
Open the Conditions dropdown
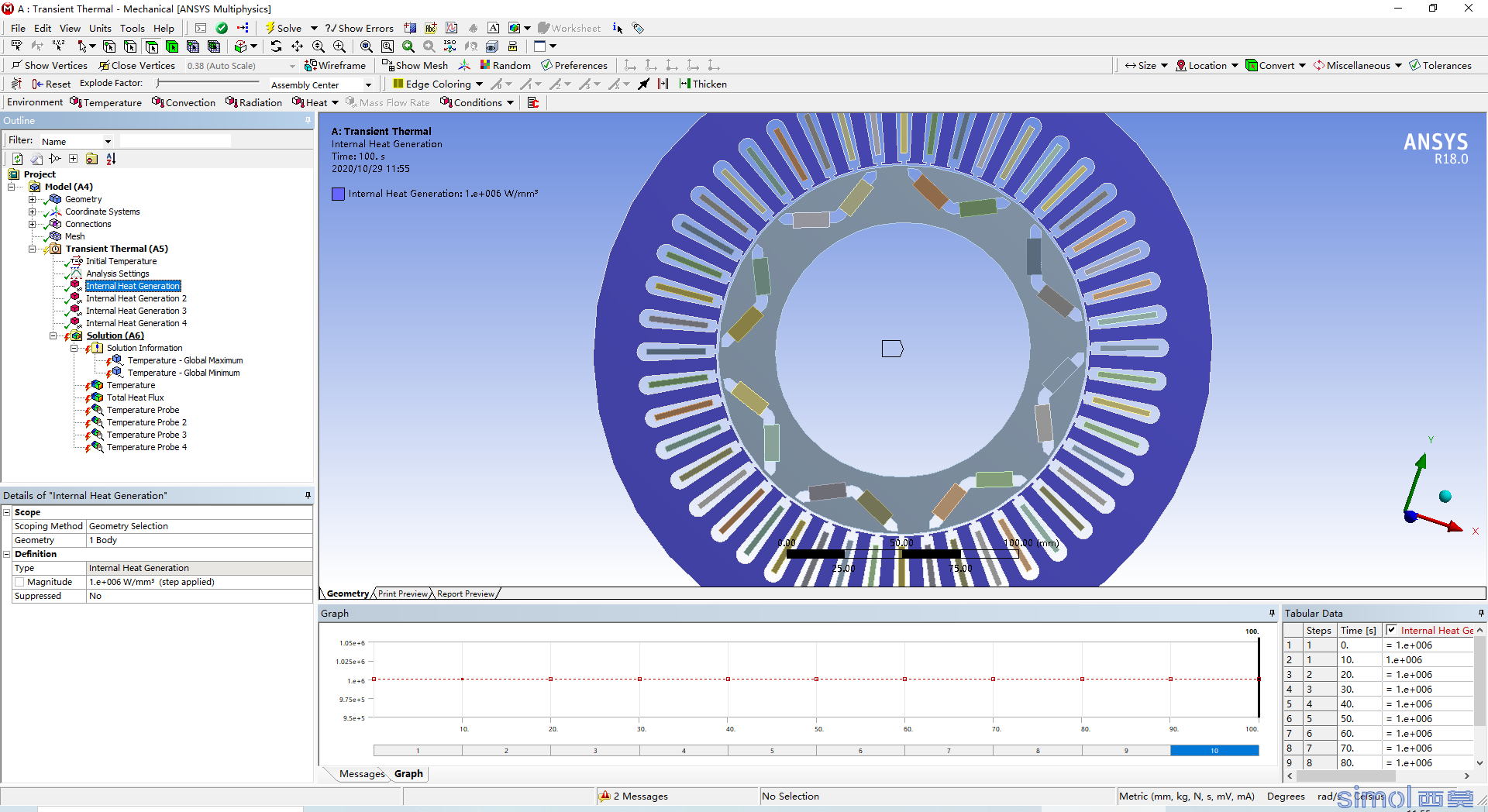(510, 102)
